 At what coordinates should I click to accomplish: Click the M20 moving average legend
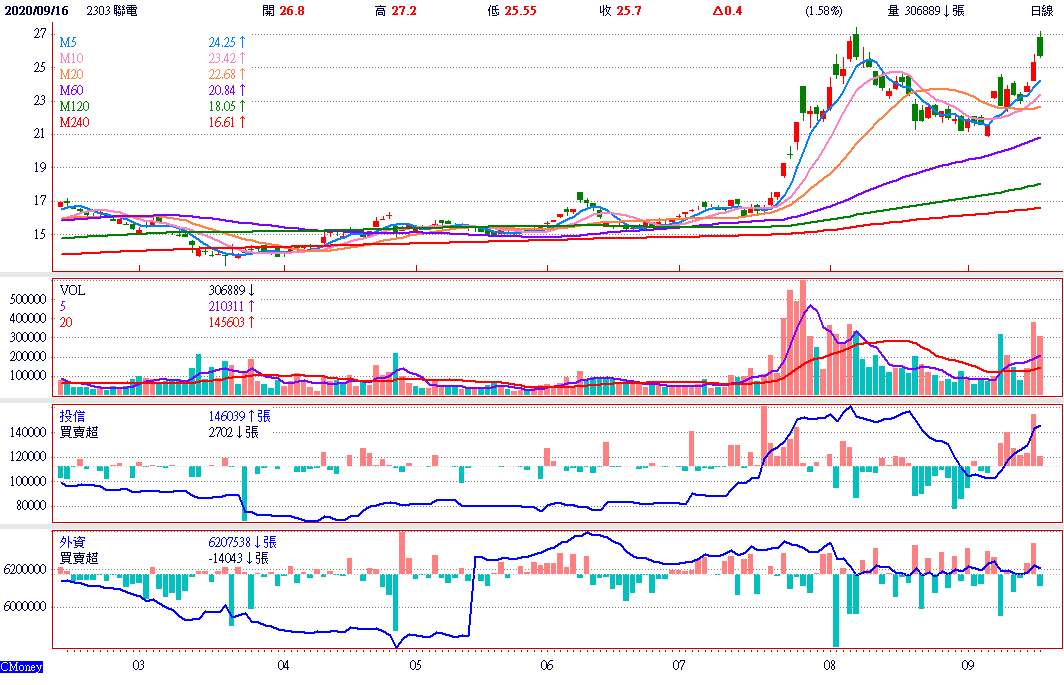pos(70,74)
